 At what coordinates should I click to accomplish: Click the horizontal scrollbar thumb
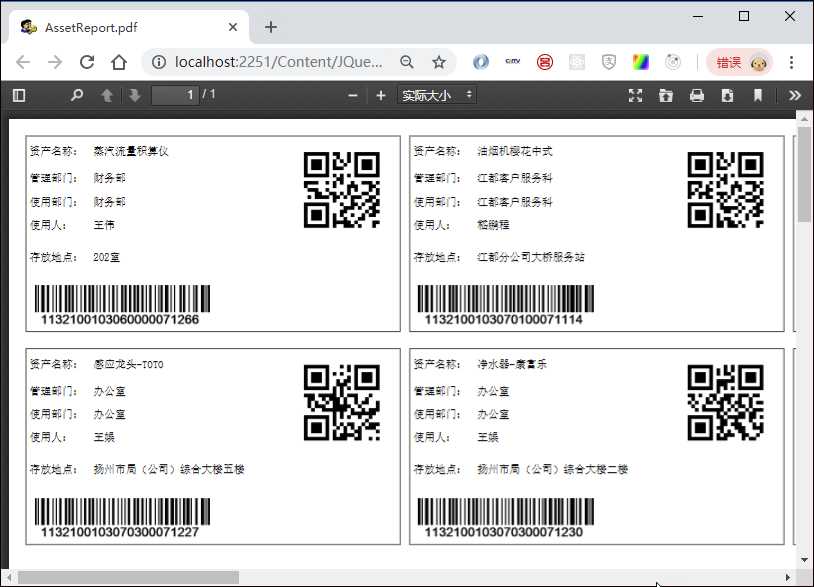pos(128,577)
